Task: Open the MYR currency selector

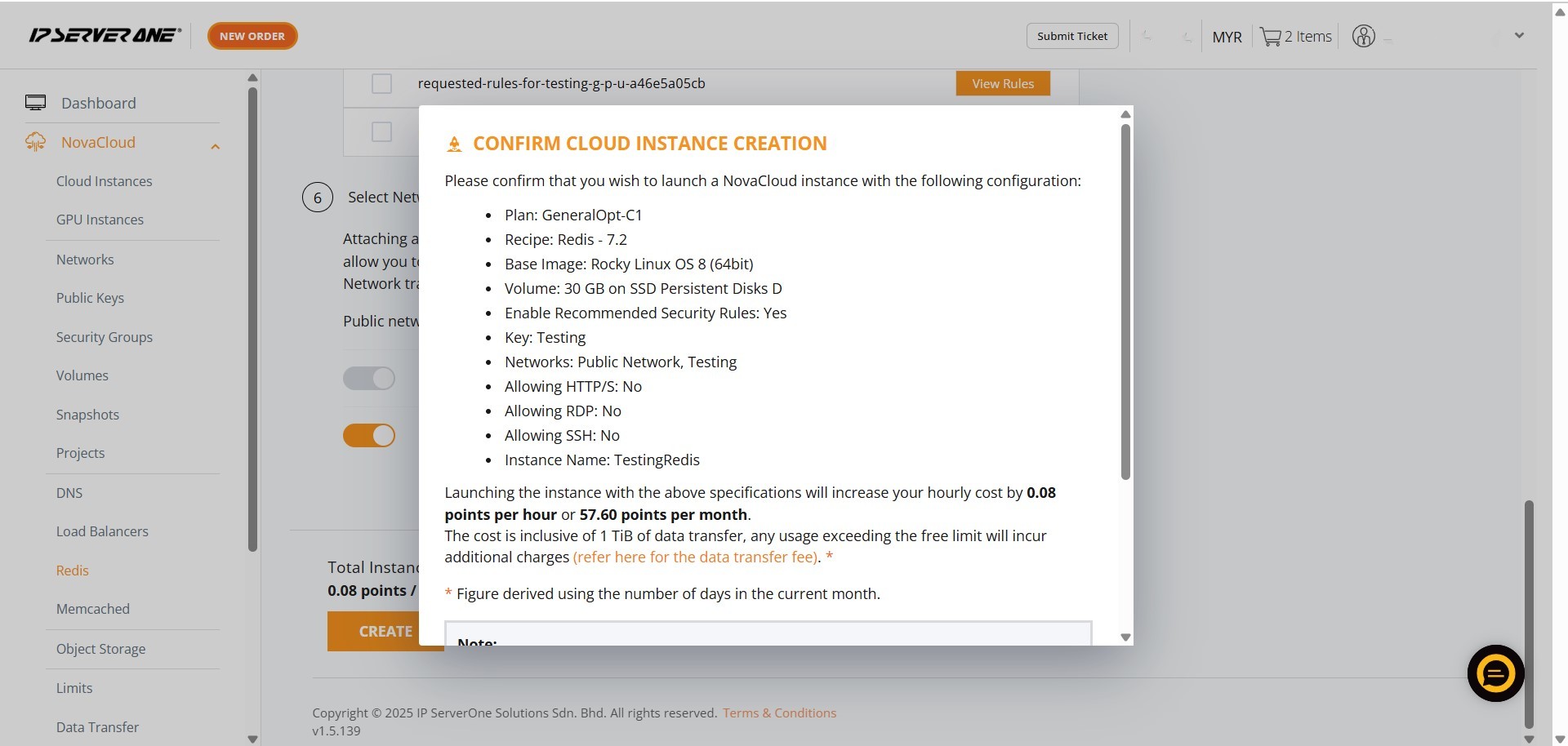Action: tap(1227, 37)
